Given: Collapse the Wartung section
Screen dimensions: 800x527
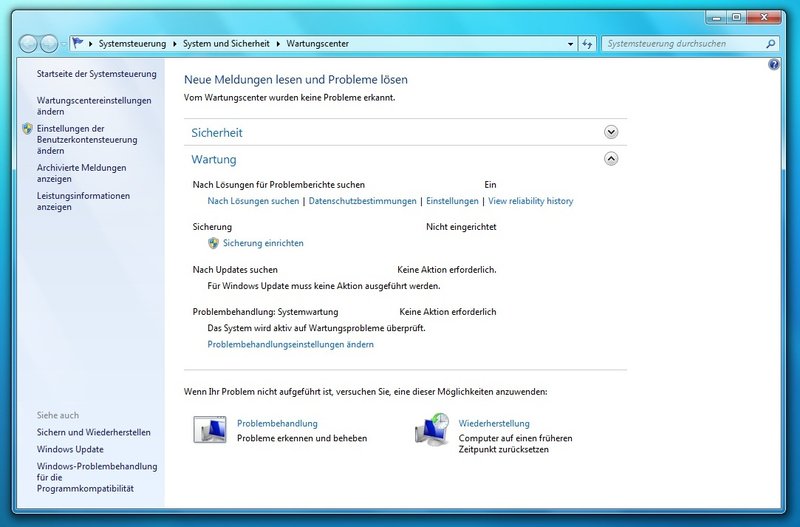Looking at the screenshot, I should (x=611, y=158).
